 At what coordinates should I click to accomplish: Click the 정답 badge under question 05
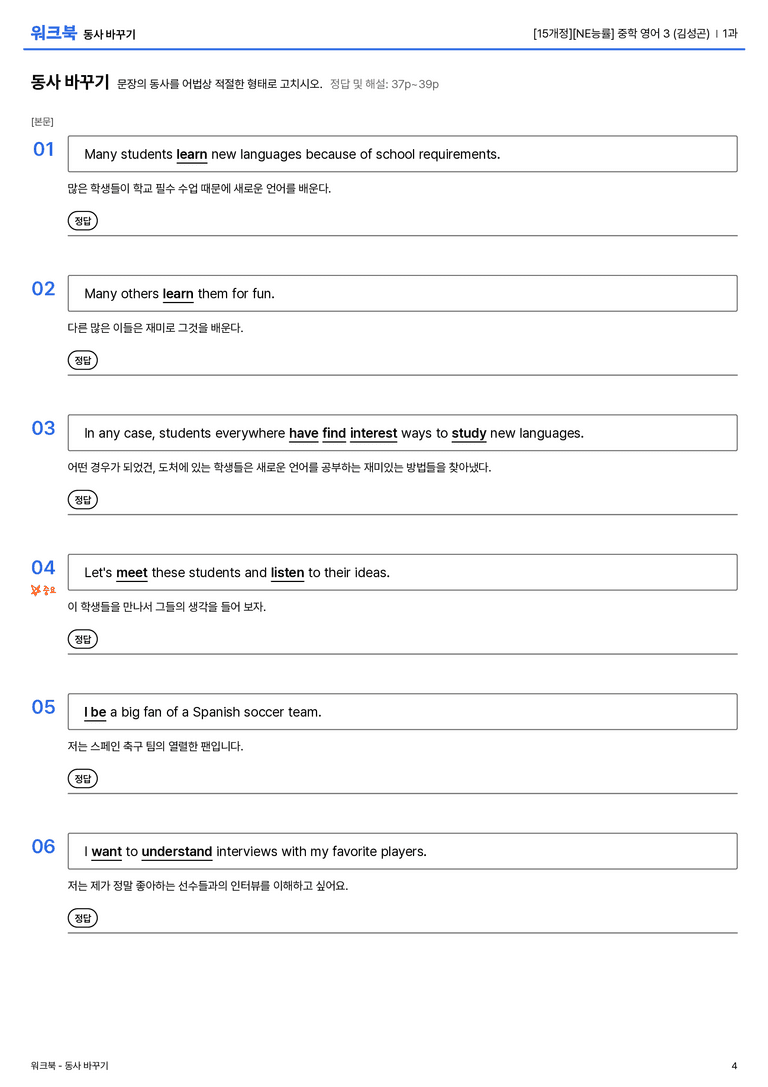82,778
